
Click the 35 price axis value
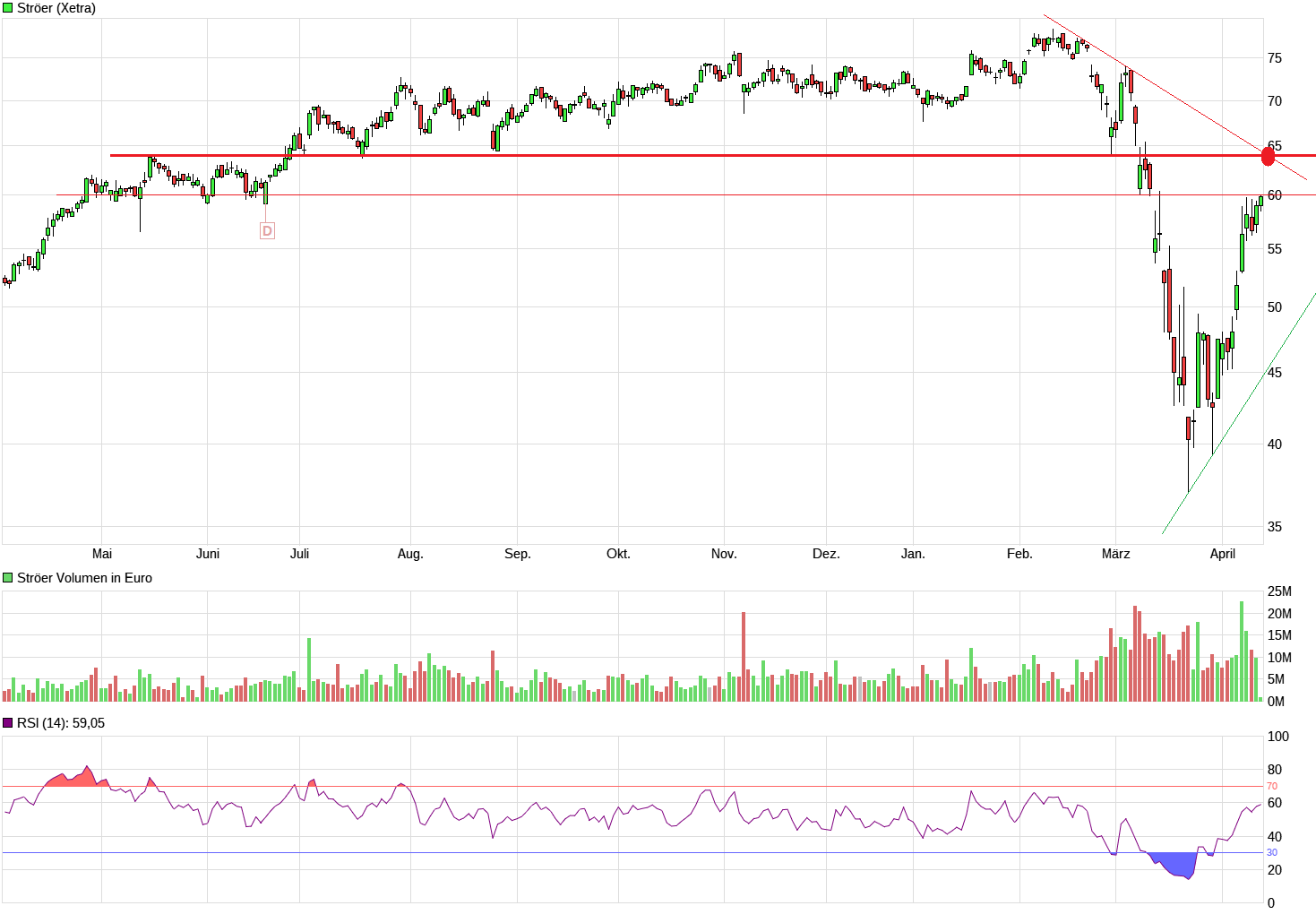(1274, 527)
